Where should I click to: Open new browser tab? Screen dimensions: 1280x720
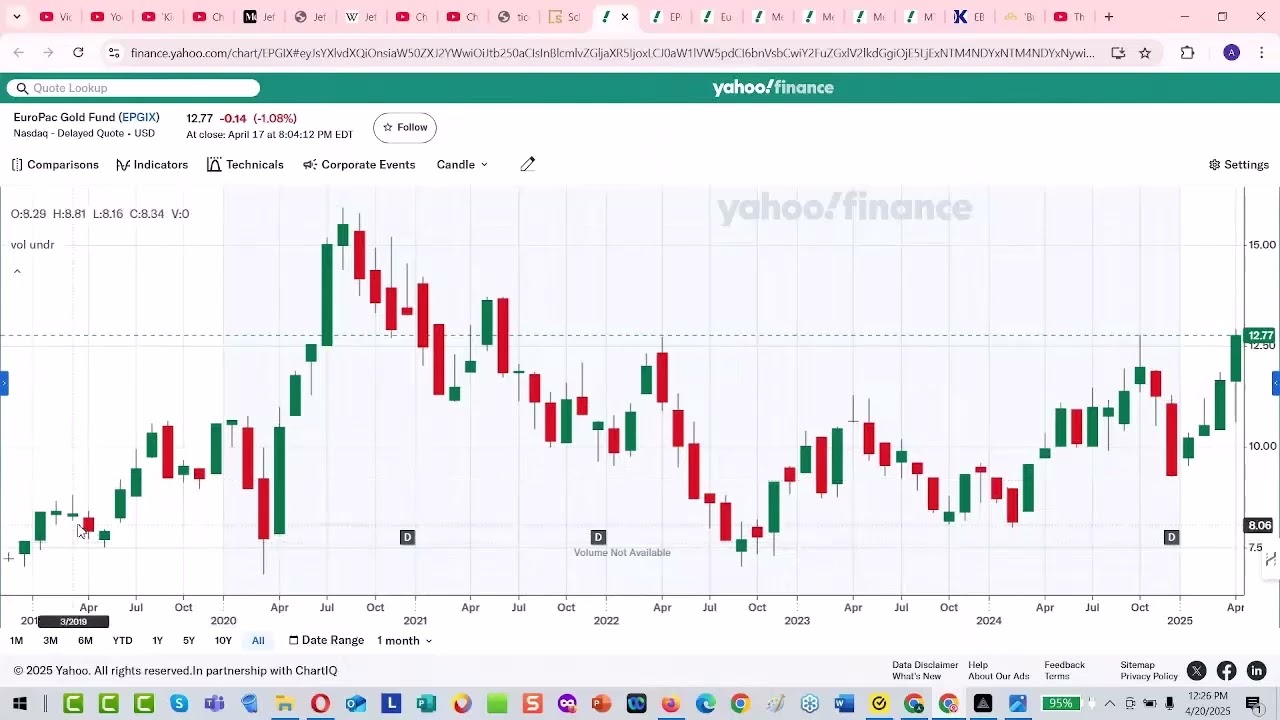[1109, 17]
